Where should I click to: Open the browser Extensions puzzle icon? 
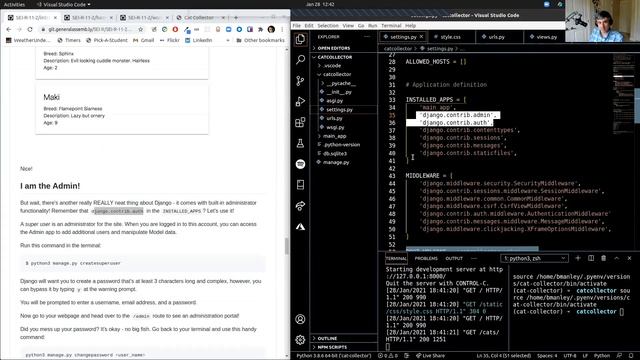point(260,29)
